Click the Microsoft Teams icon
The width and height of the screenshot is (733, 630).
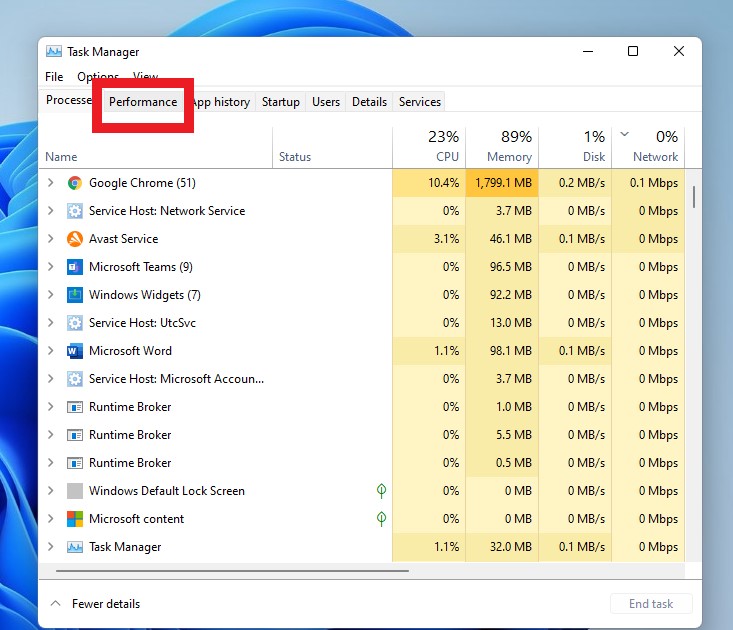[75, 267]
